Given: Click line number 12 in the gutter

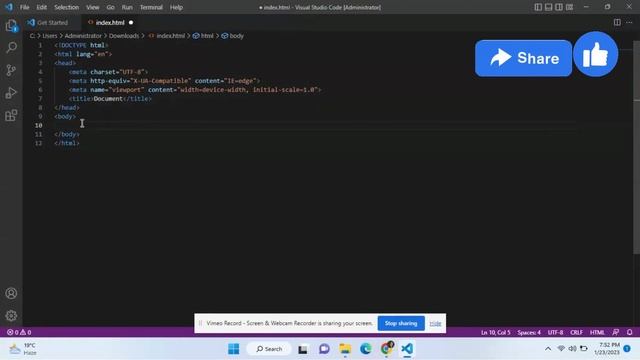Looking at the screenshot, I should tap(38, 143).
